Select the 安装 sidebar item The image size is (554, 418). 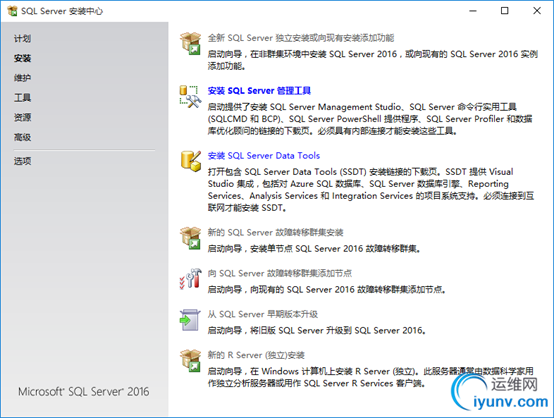coord(22,58)
